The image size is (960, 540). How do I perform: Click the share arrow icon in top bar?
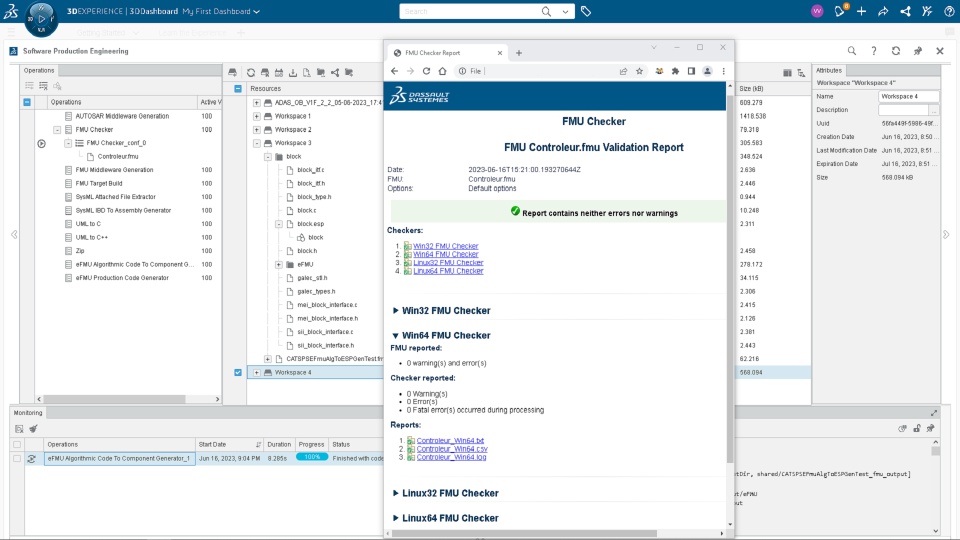click(883, 11)
